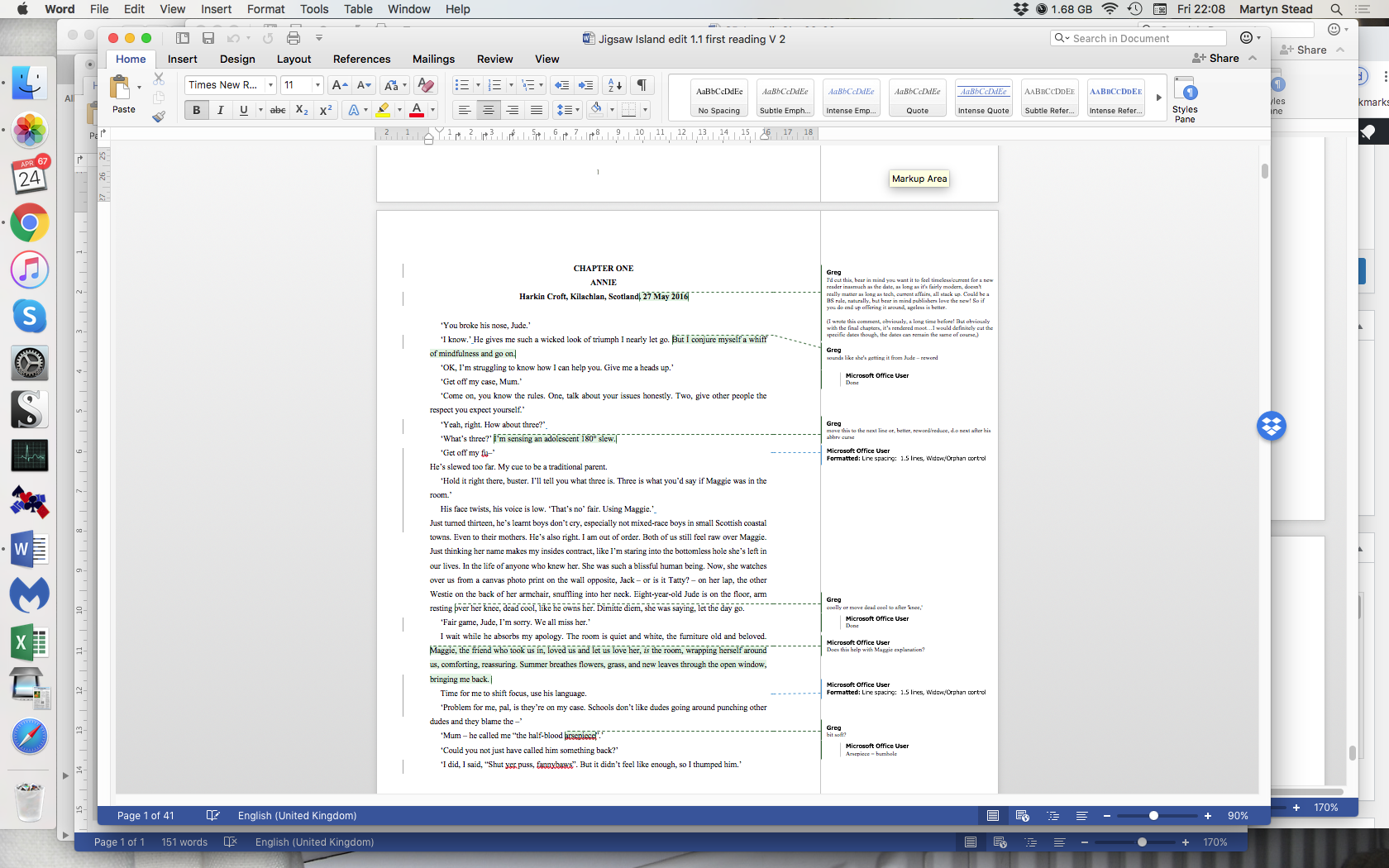Click the Format Painter brush icon
Screen dimensions: 1389x868
pos(159,117)
